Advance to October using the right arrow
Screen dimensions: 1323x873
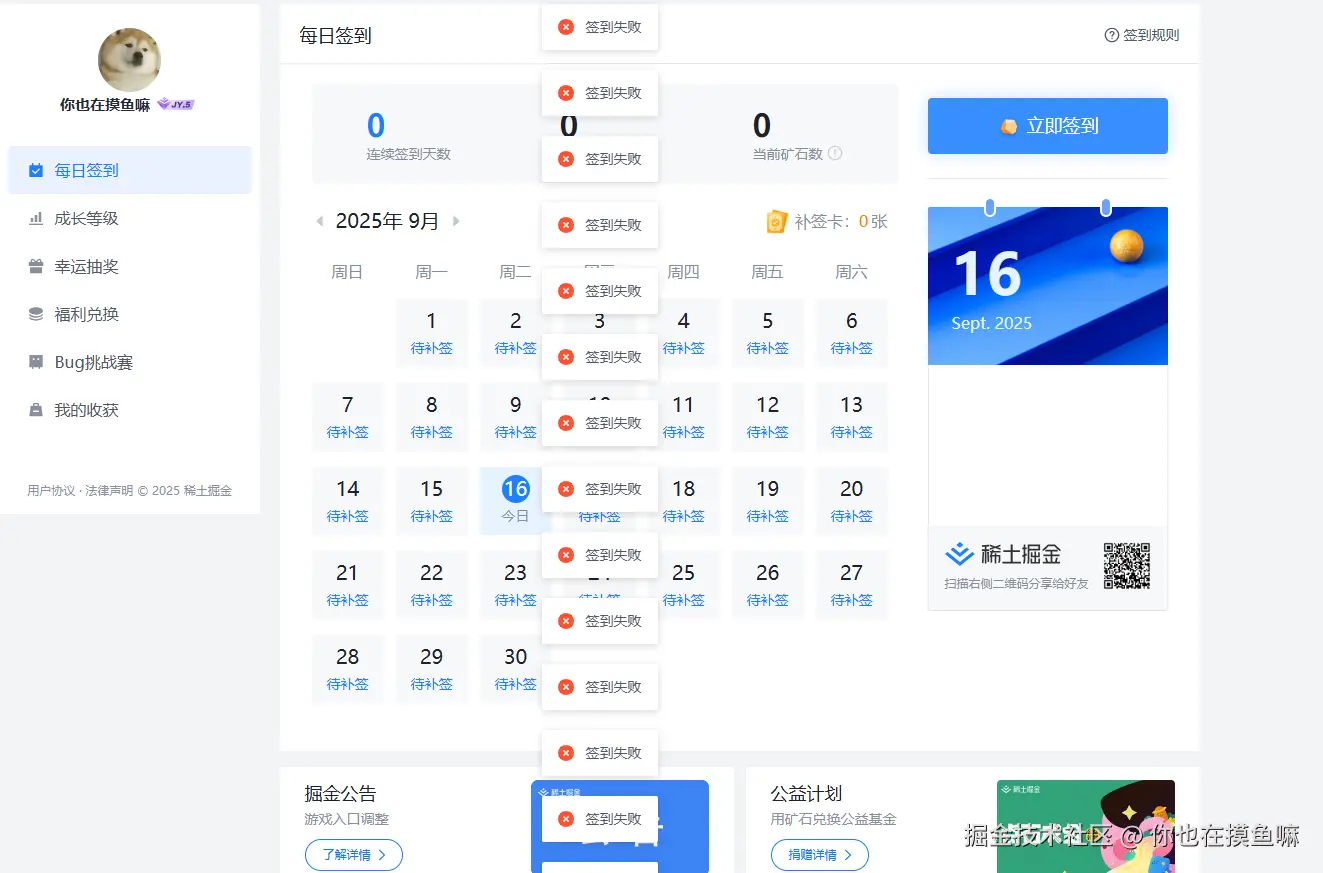457,221
